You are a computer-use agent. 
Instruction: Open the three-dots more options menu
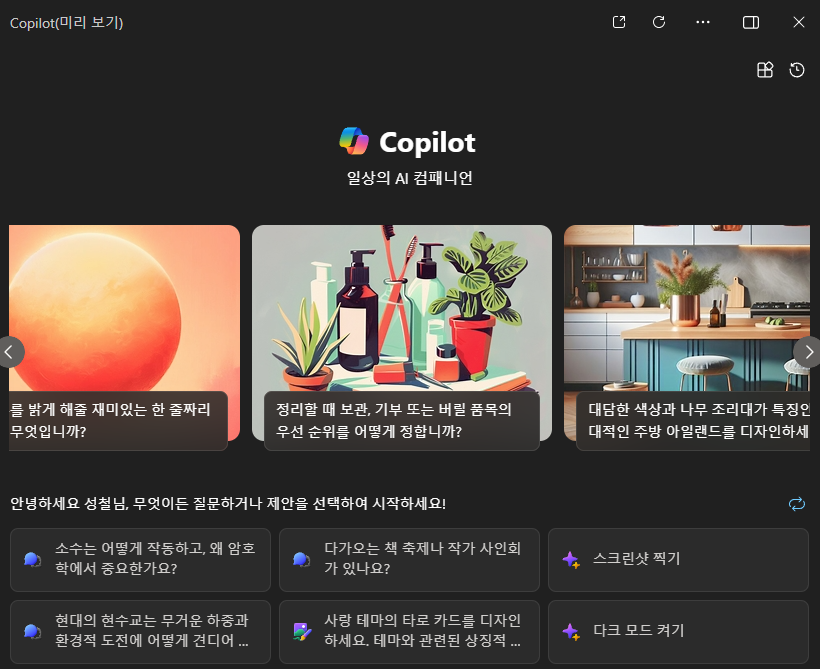(703, 22)
